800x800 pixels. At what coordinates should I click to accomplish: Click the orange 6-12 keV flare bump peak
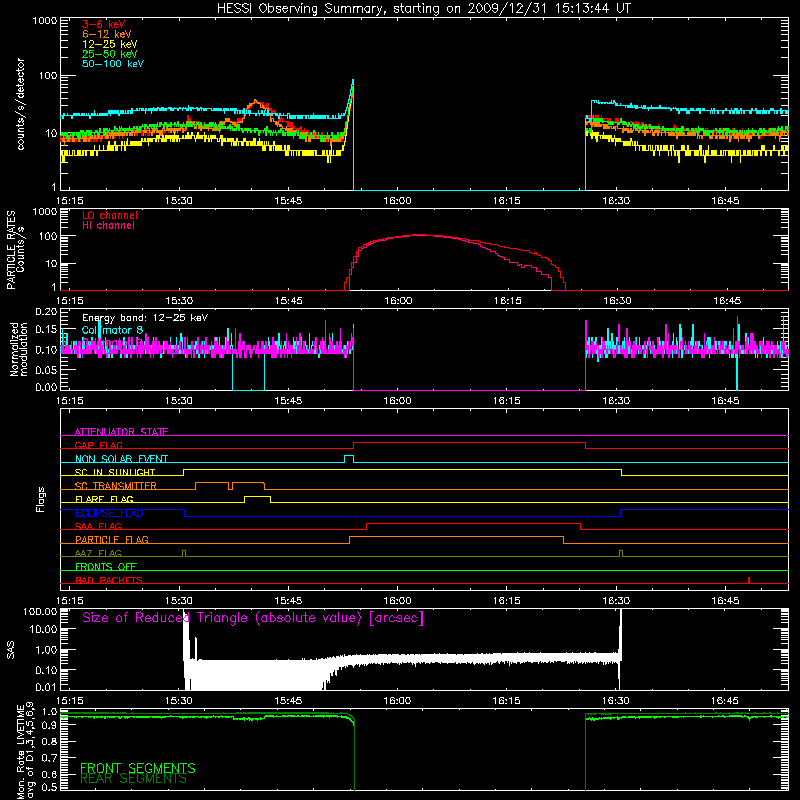(255, 101)
